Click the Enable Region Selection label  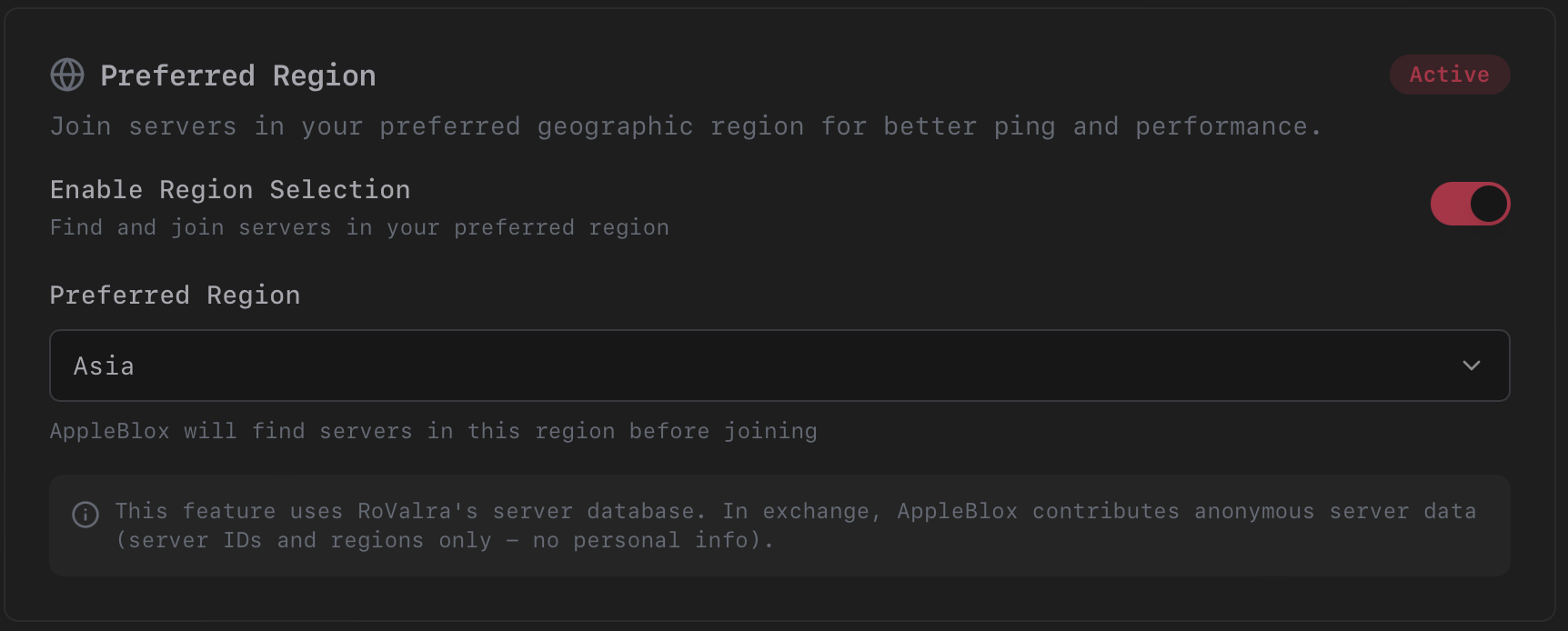229,189
